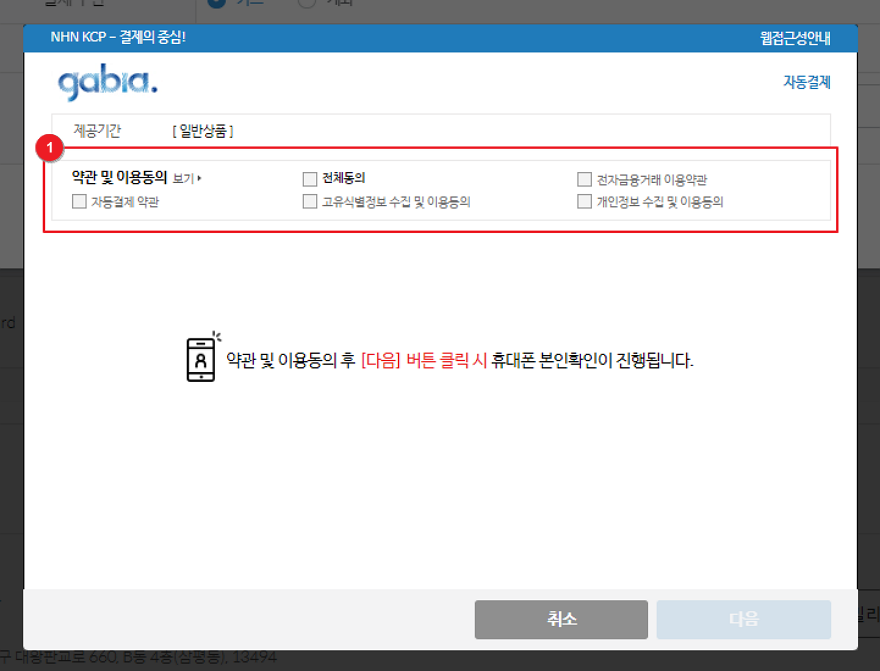The image size is (880, 671).
Task: Click the 휴대폰 본인확인이 진행됩니다 text
Action: pyautogui.click(x=592, y=361)
